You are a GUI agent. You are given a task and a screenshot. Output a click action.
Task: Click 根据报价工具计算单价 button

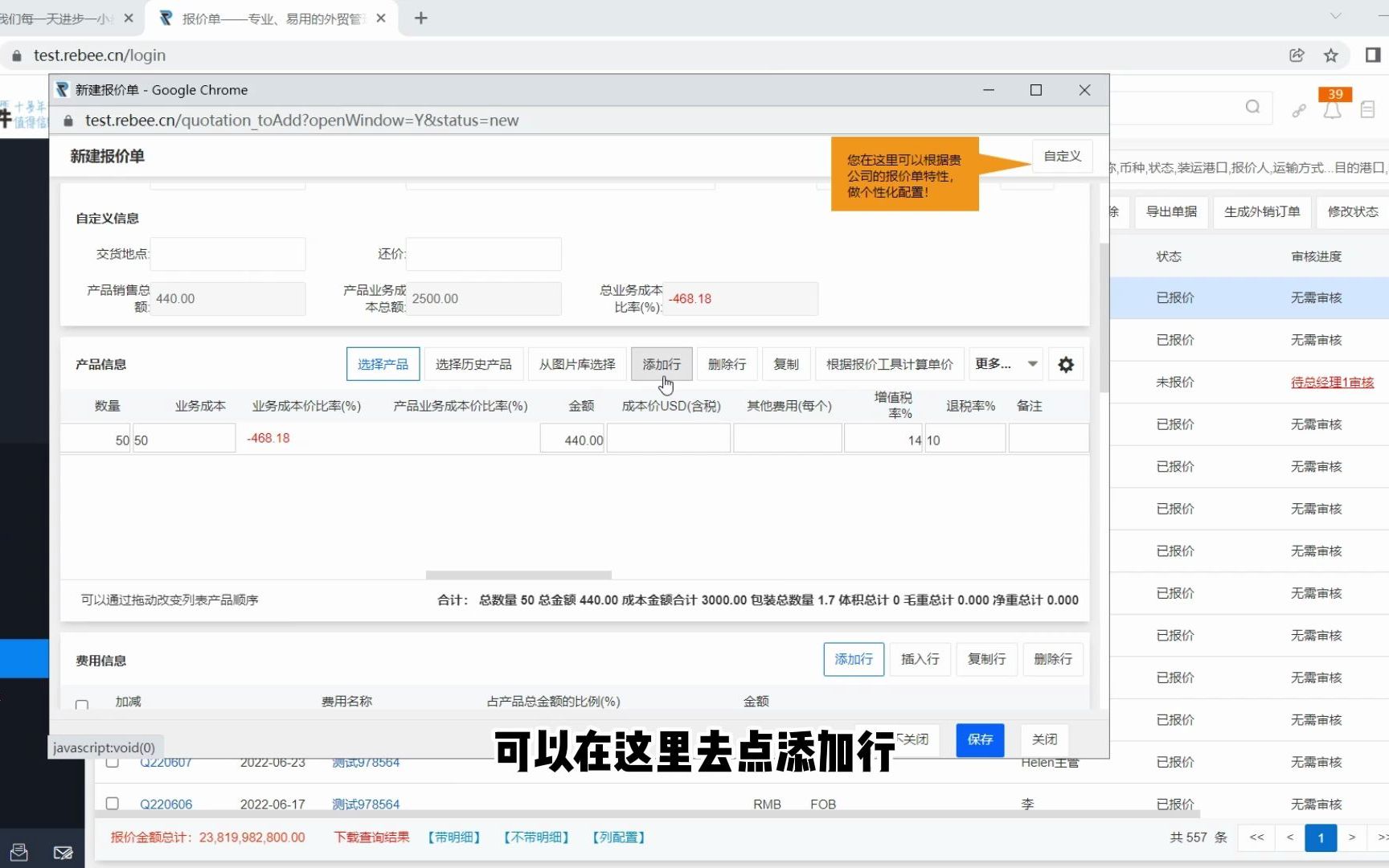(889, 364)
